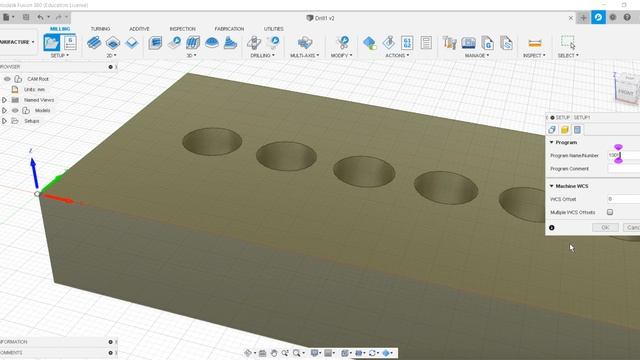The width and height of the screenshot is (640, 360).
Task: Click the Save icon in top bar
Action: coord(26,17)
